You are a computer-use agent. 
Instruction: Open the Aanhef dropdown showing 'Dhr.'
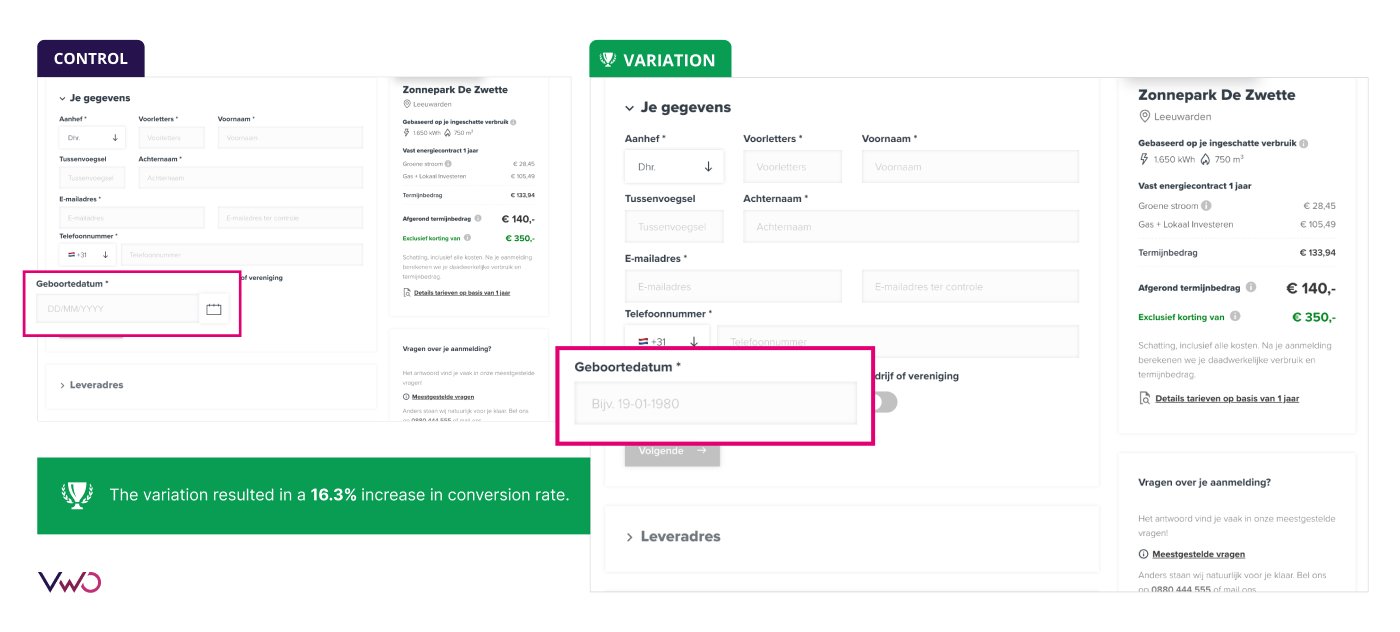[x=674, y=165]
